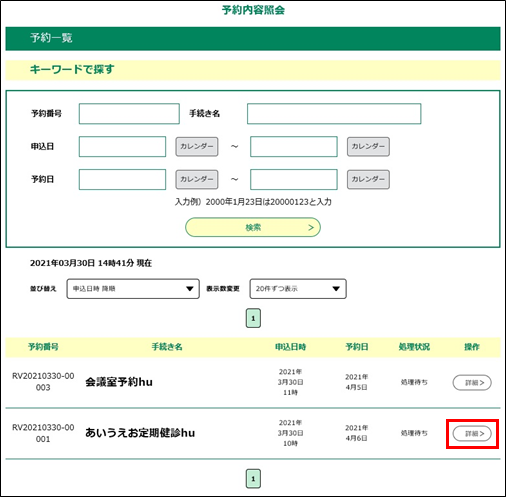The image size is (506, 497).
Task: Click the 入力例 date format hint text
Action: (x=253, y=202)
